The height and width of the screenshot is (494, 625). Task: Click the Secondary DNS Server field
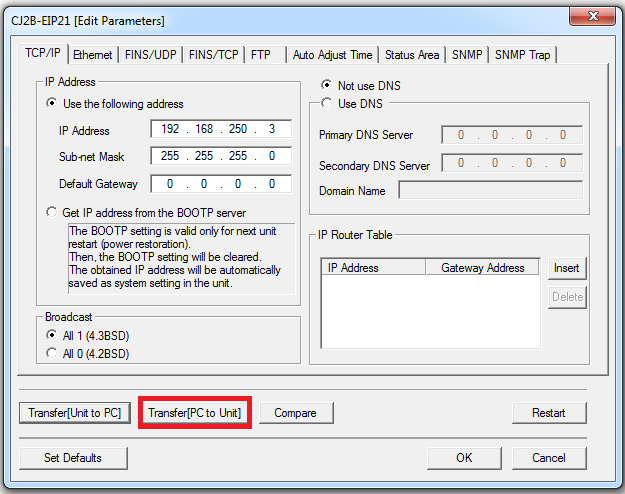(512, 163)
